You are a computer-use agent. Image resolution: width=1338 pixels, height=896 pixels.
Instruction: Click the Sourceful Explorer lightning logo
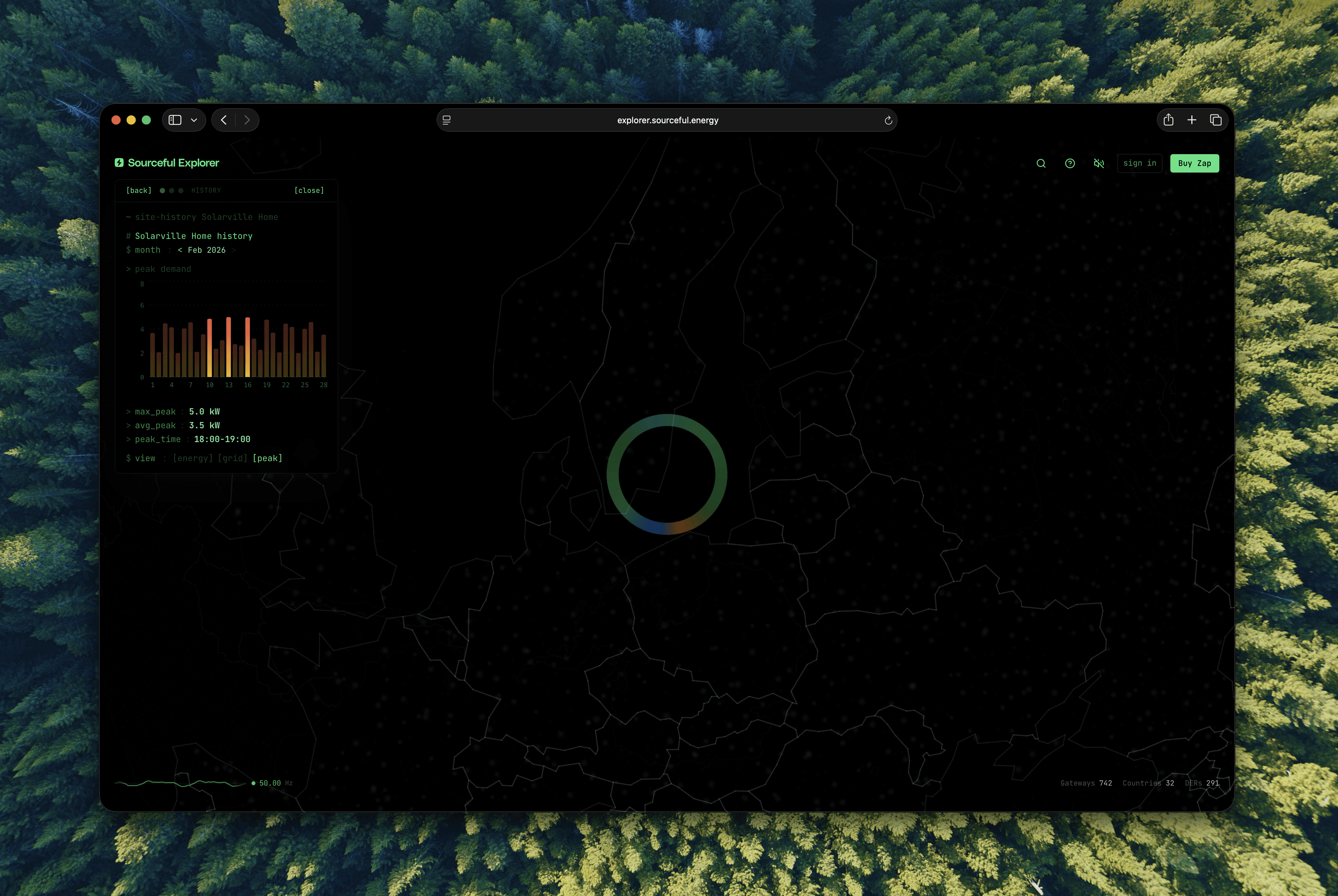point(119,163)
